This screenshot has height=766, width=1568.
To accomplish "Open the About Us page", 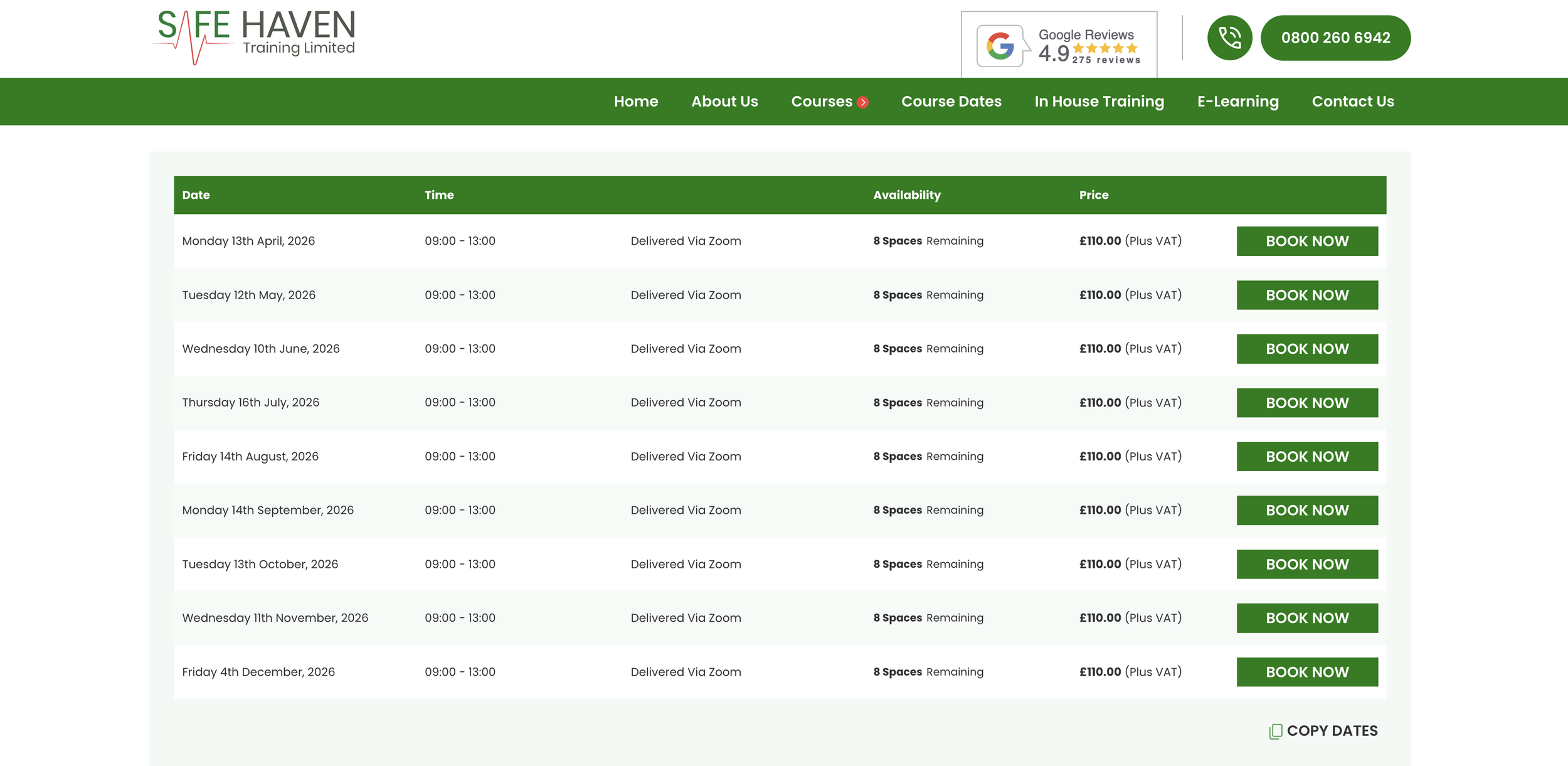I will pos(724,102).
